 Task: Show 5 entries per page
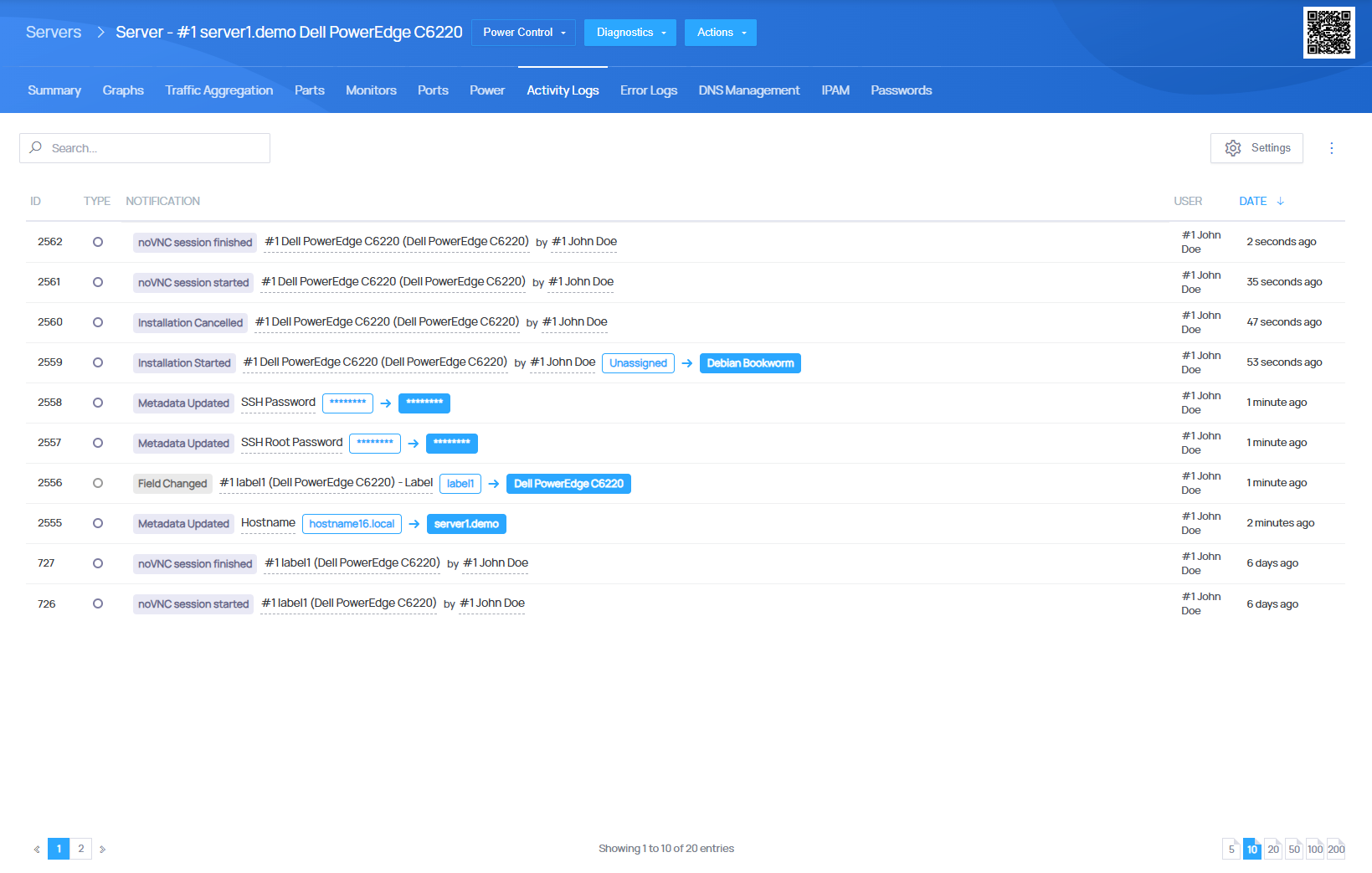pyautogui.click(x=1231, y=849)
